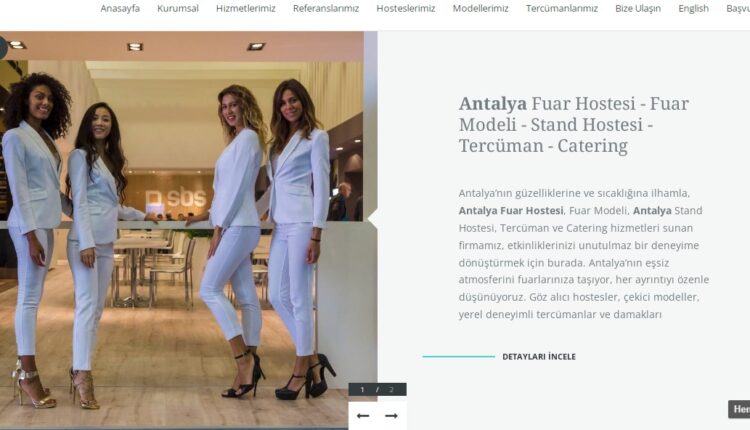The image size is (750, 430).
Task: Click the slide counter 1 / 2
Action: (377, 389)
